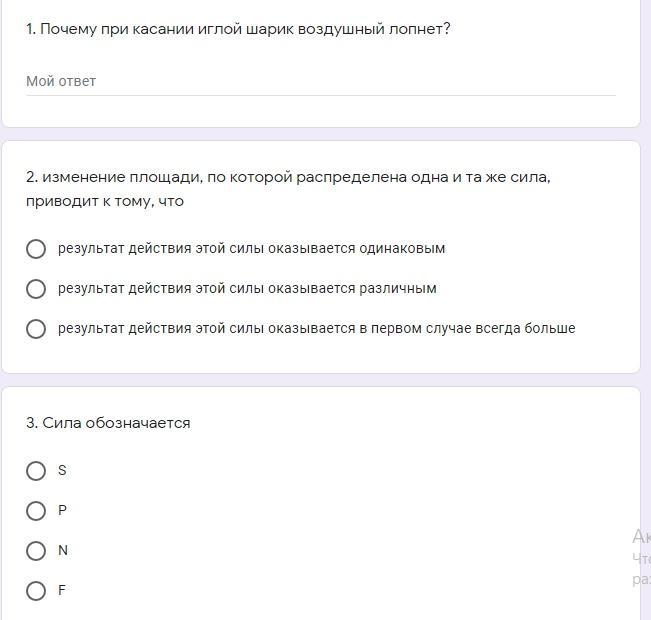
Task: Click the option text ending in 'оказывается различным'
Action: pyautogui.click(x=247, y=288)
